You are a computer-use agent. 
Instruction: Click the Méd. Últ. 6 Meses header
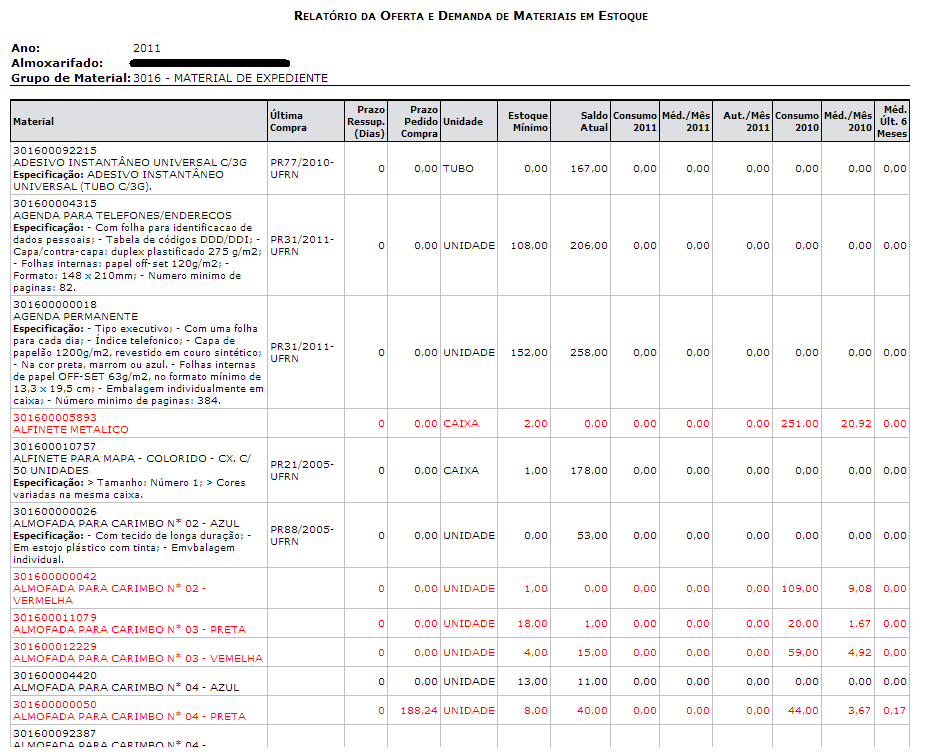pyautogui.click(x=892, y=122)
